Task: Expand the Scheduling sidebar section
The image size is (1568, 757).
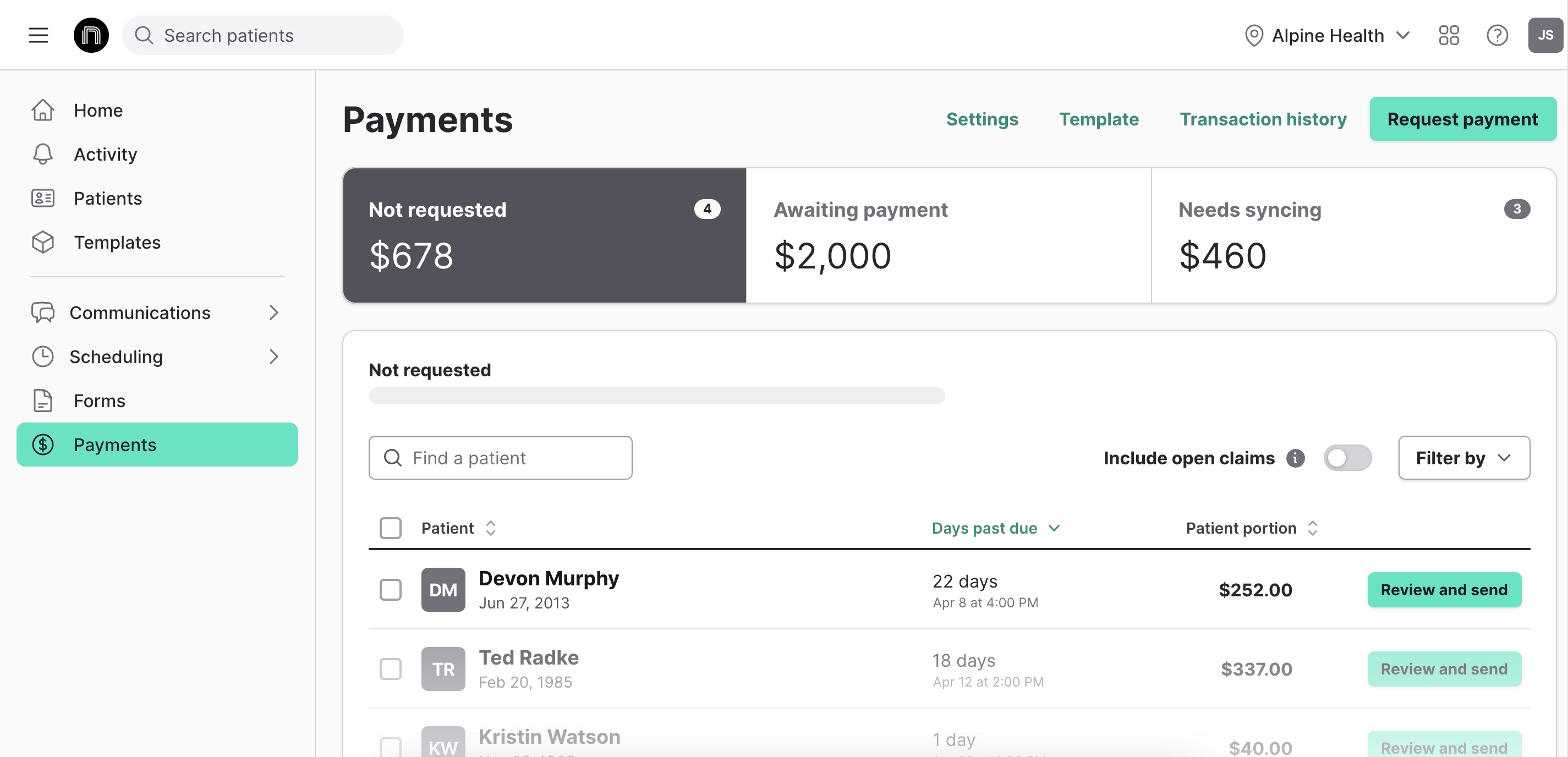Action: [274, 356]
